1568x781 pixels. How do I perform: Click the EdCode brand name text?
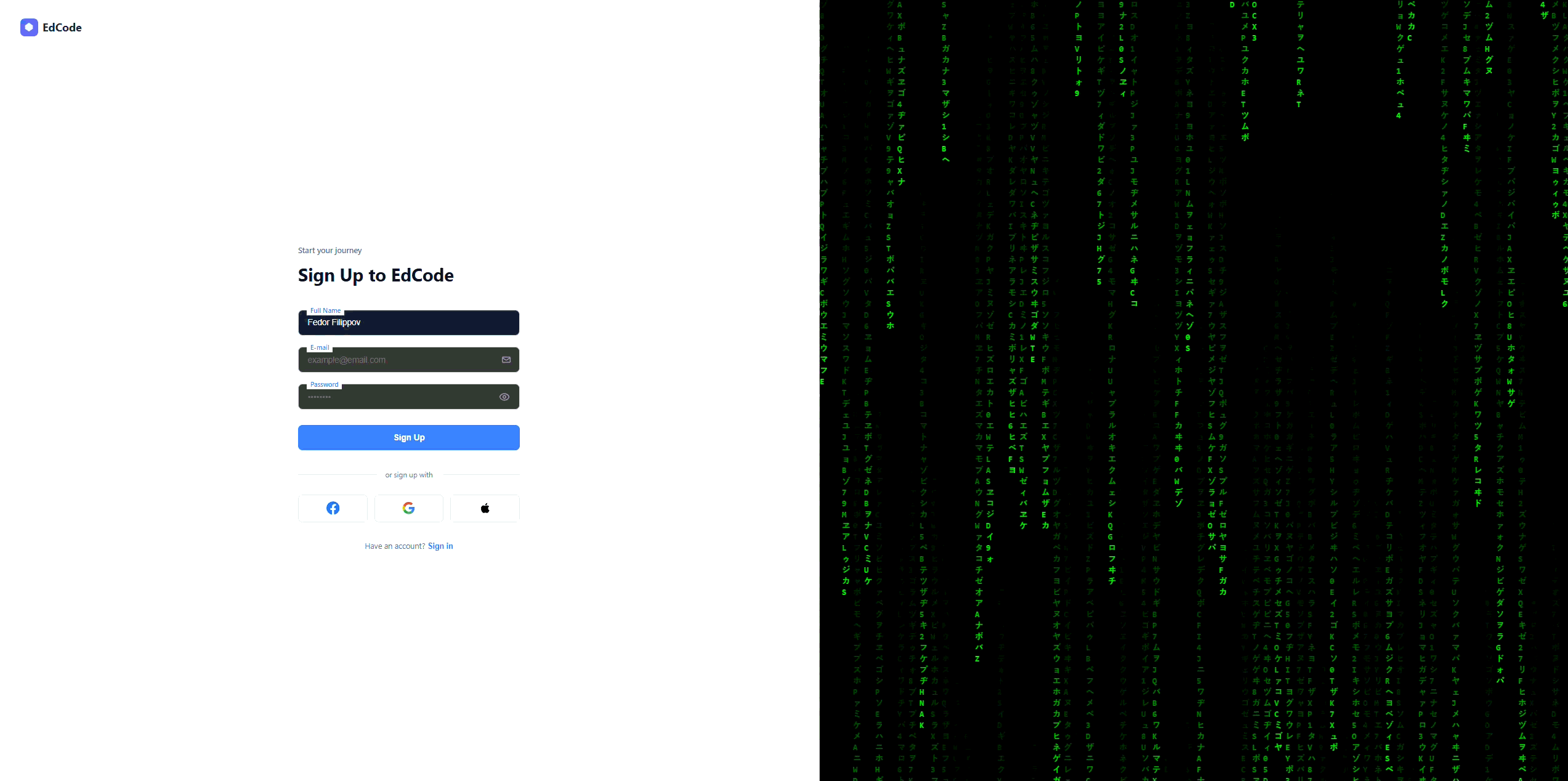(62, 28)
